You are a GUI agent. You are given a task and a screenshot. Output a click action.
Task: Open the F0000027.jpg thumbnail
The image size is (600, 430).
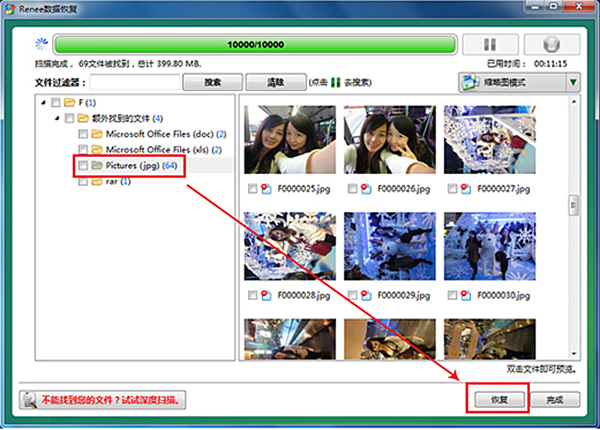490,140
